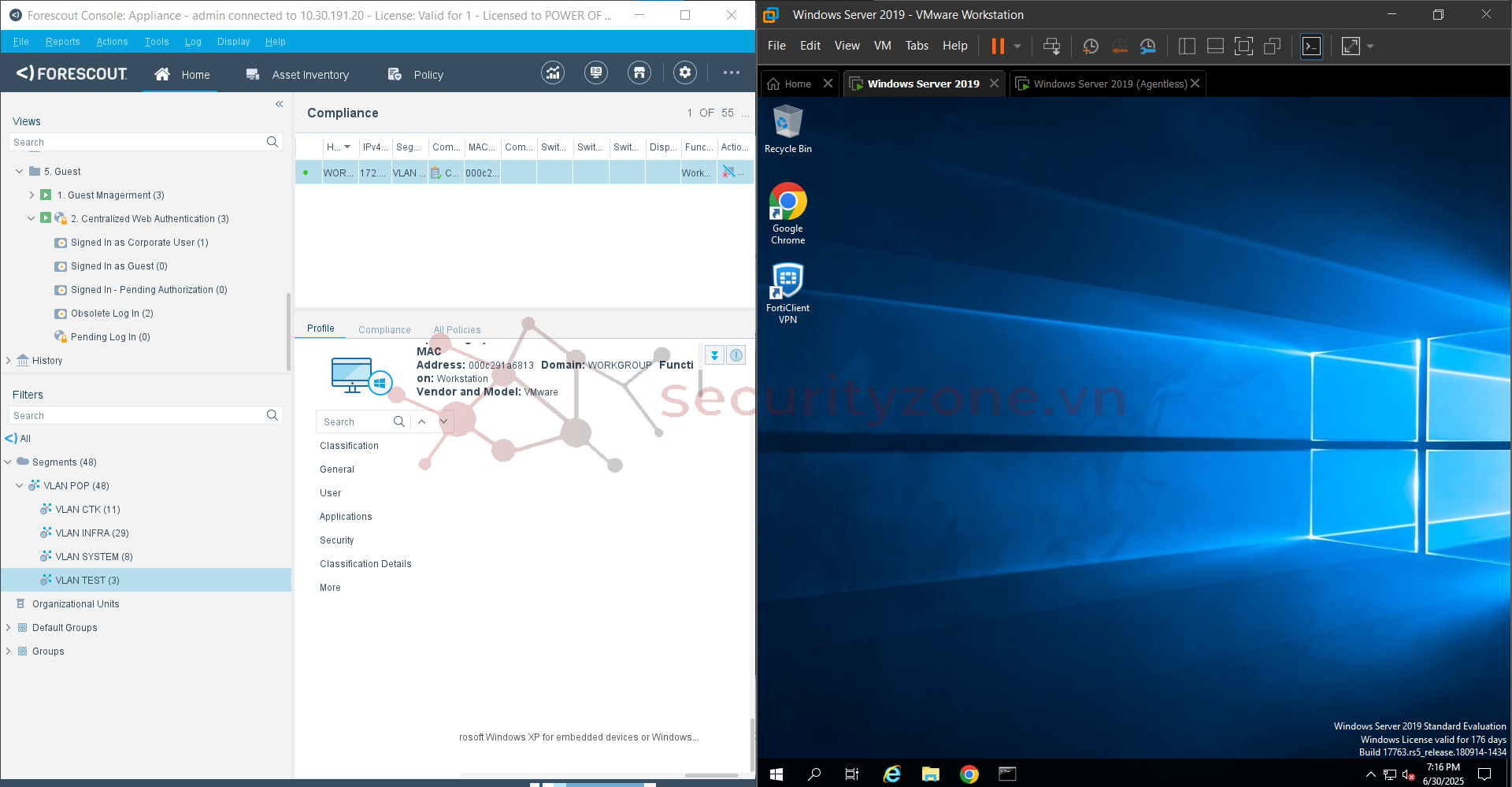Switch to the All Policies tab

pyautogui.click(x=457, y=329)
